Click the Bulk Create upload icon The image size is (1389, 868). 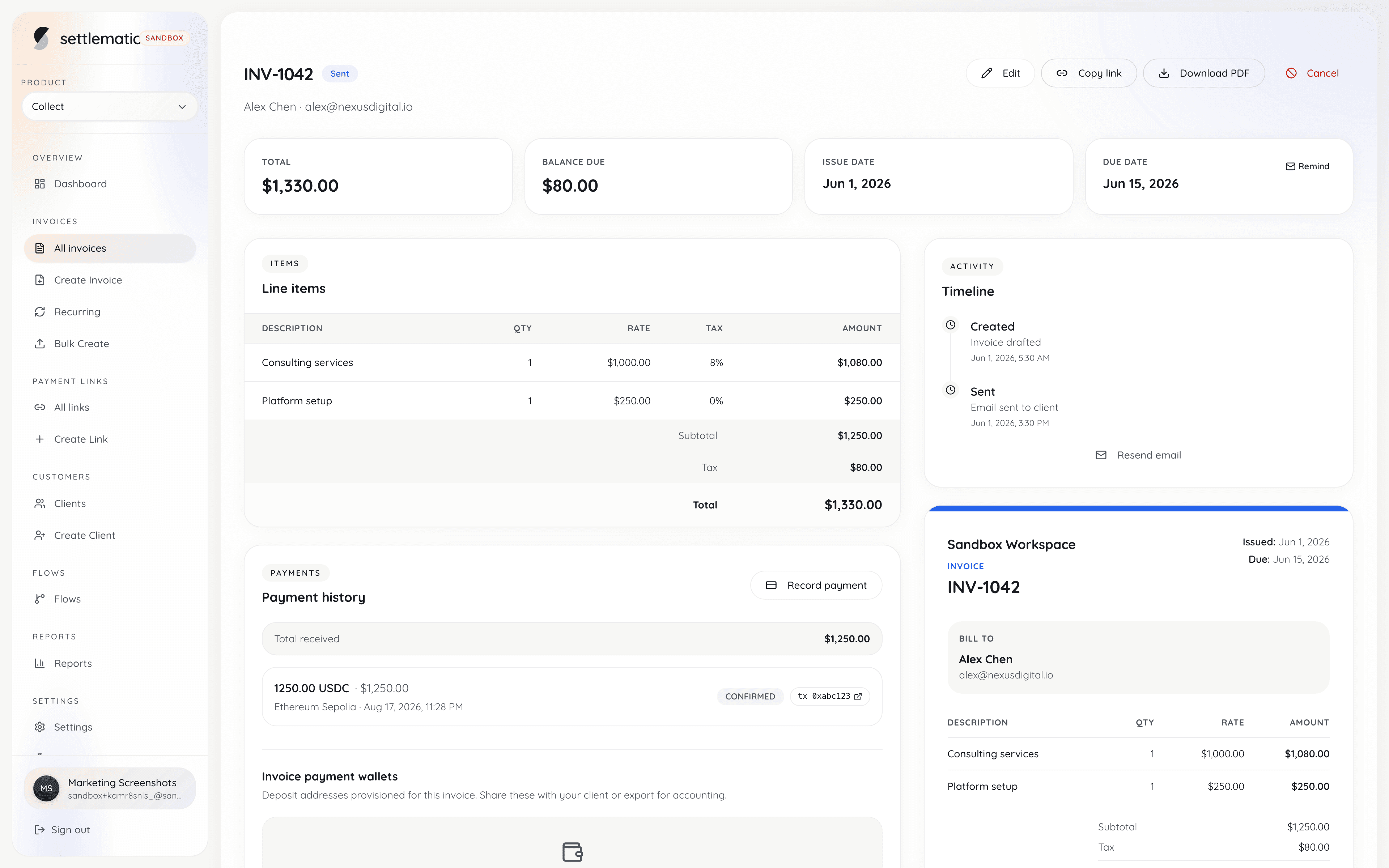tap(39, 344)
